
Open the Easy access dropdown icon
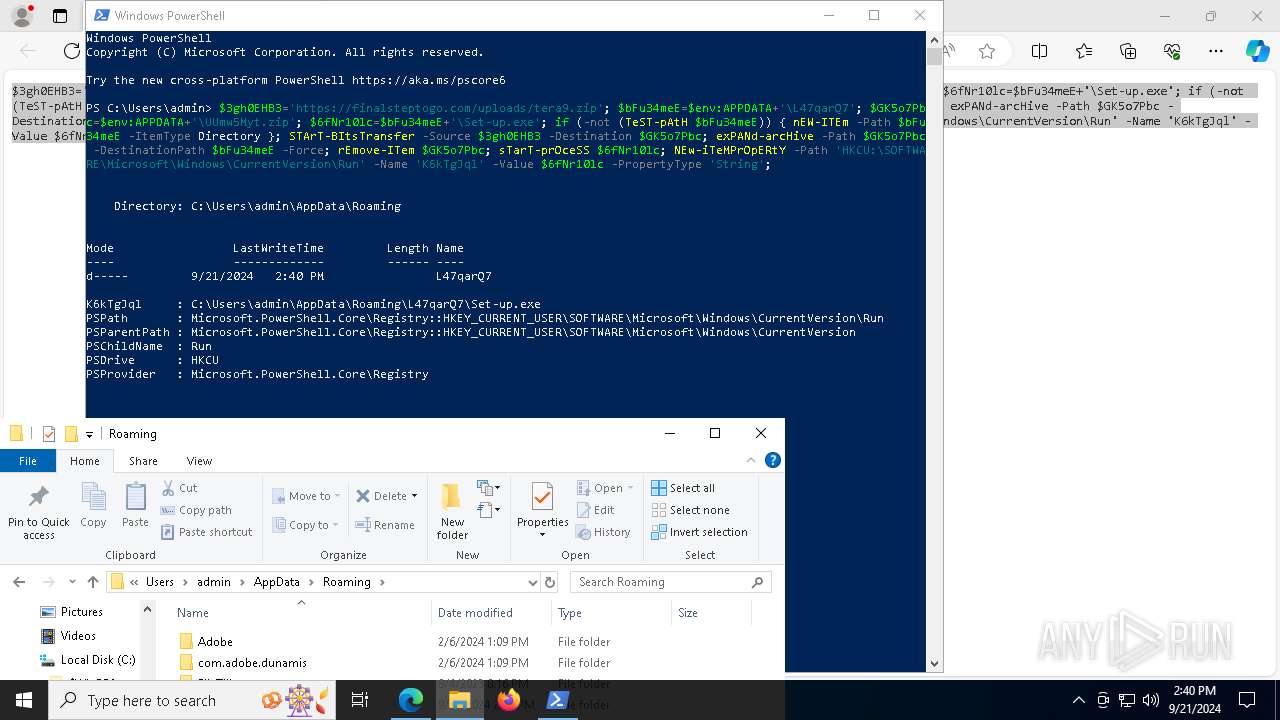tap(489, 510)
